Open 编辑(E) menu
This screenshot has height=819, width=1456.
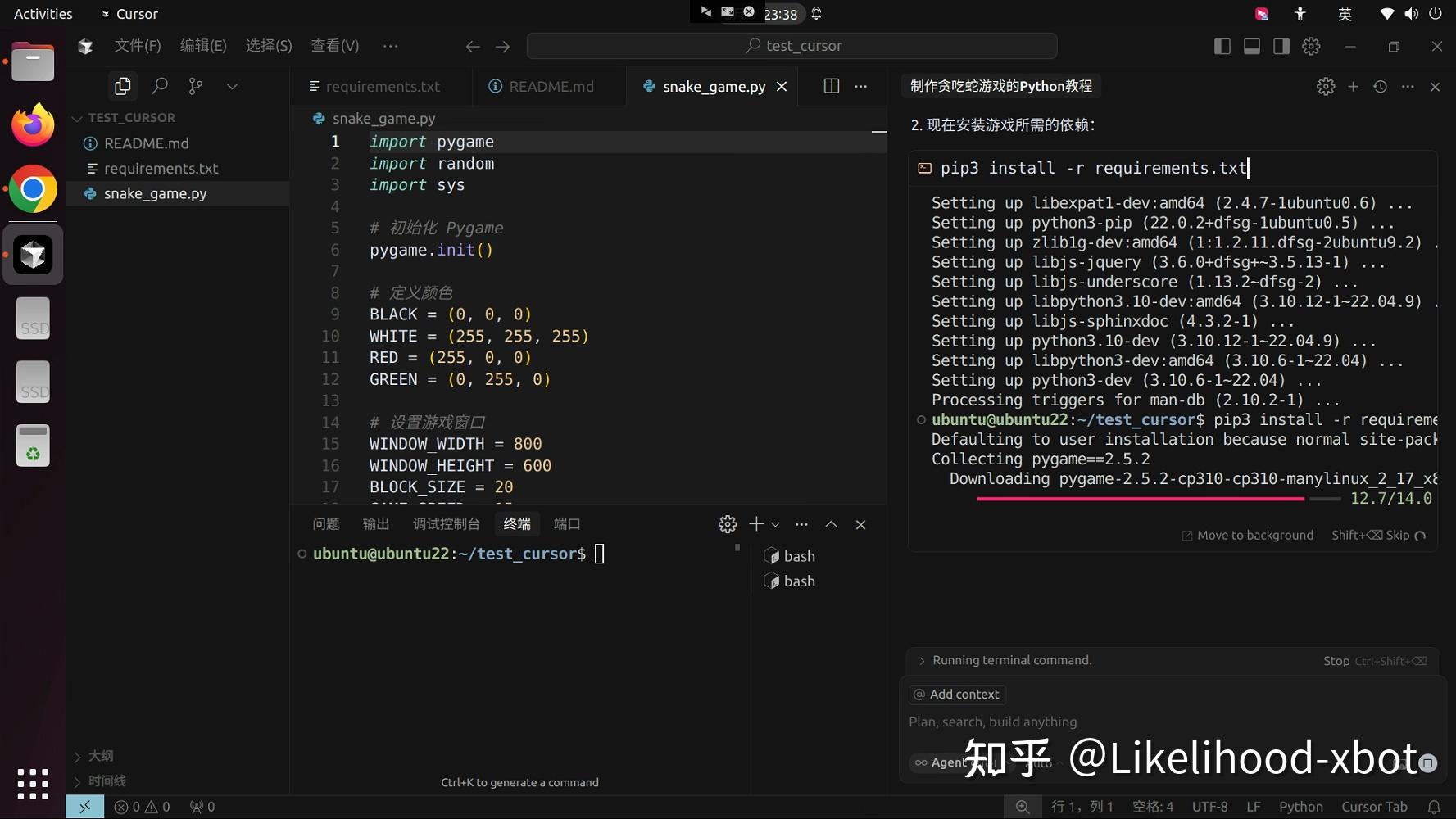tap(203, 46)
